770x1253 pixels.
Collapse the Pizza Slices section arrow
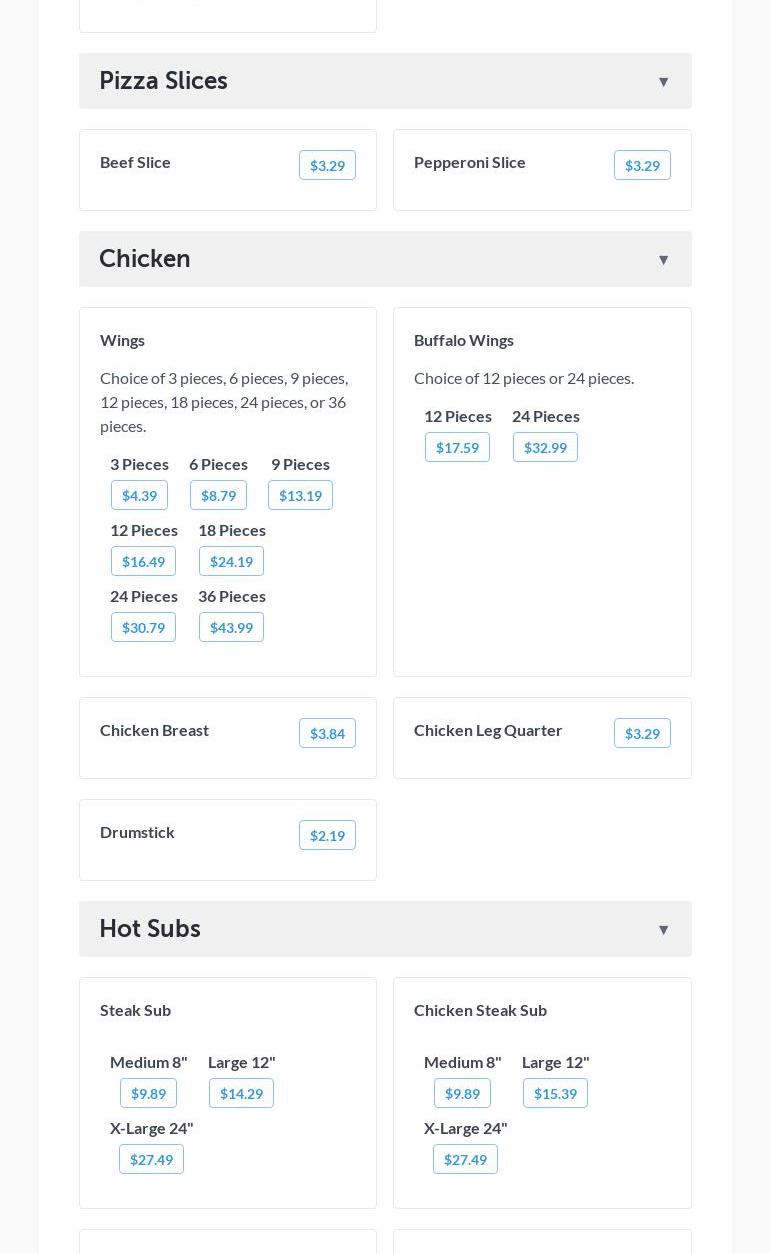point(663,82)
